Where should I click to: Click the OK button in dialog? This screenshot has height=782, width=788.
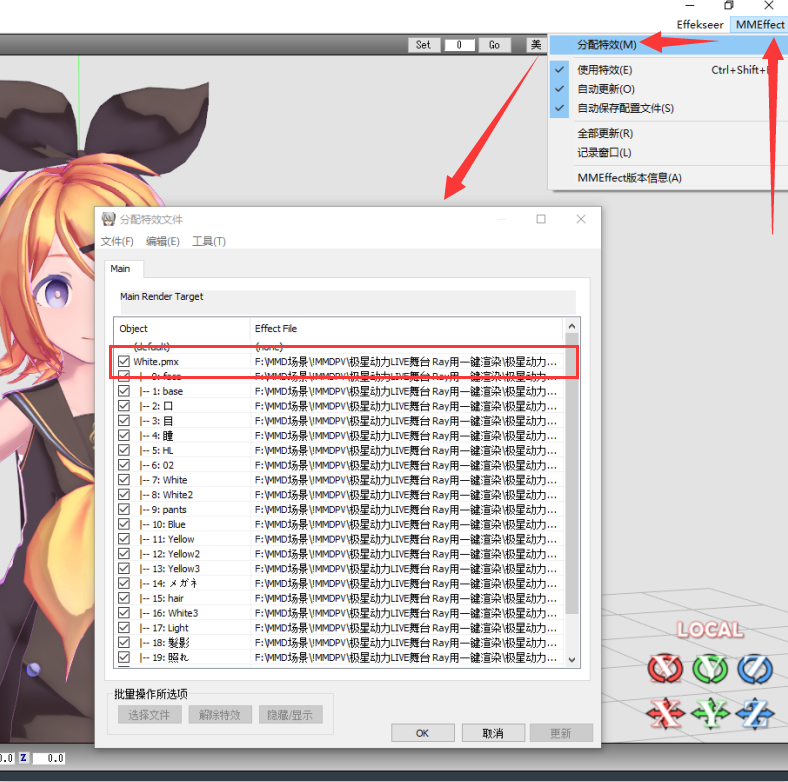pyautogui.click(x=423, y=733)
